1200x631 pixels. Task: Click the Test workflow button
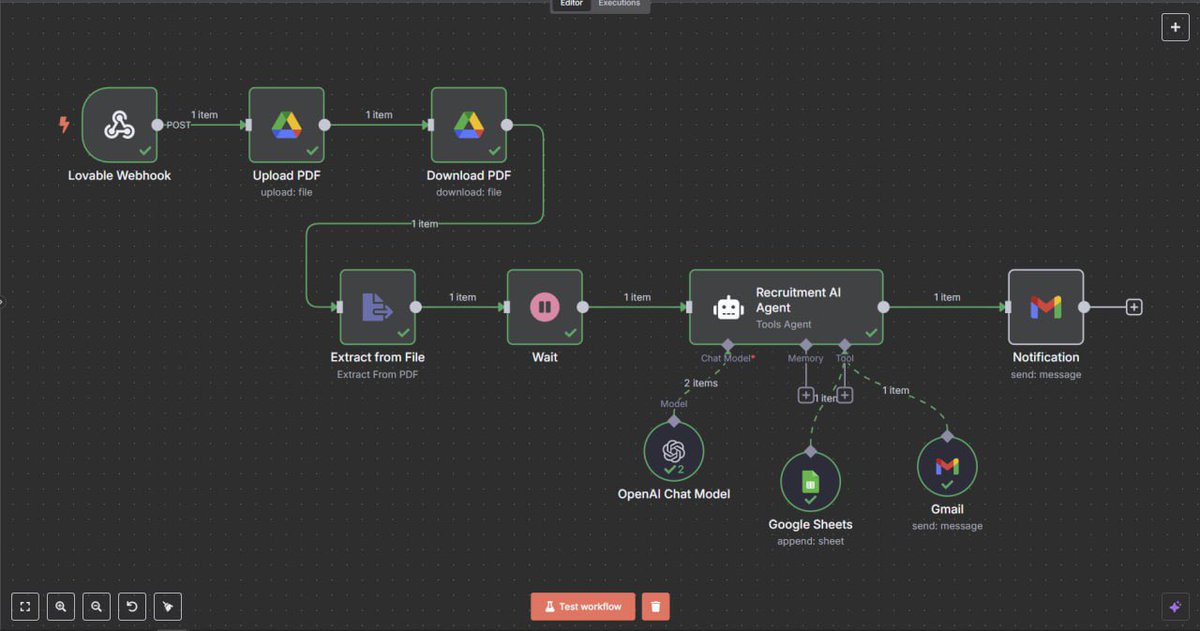point(583,606)
